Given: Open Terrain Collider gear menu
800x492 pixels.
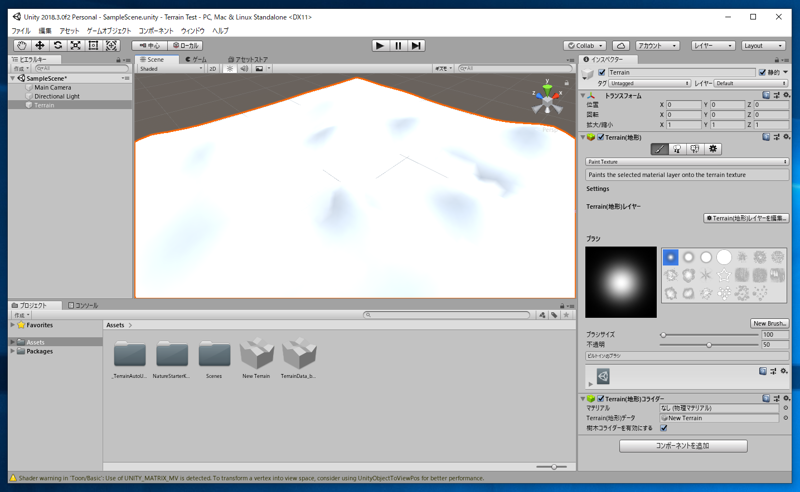Looking at the screenshot, I should point(786,398).
